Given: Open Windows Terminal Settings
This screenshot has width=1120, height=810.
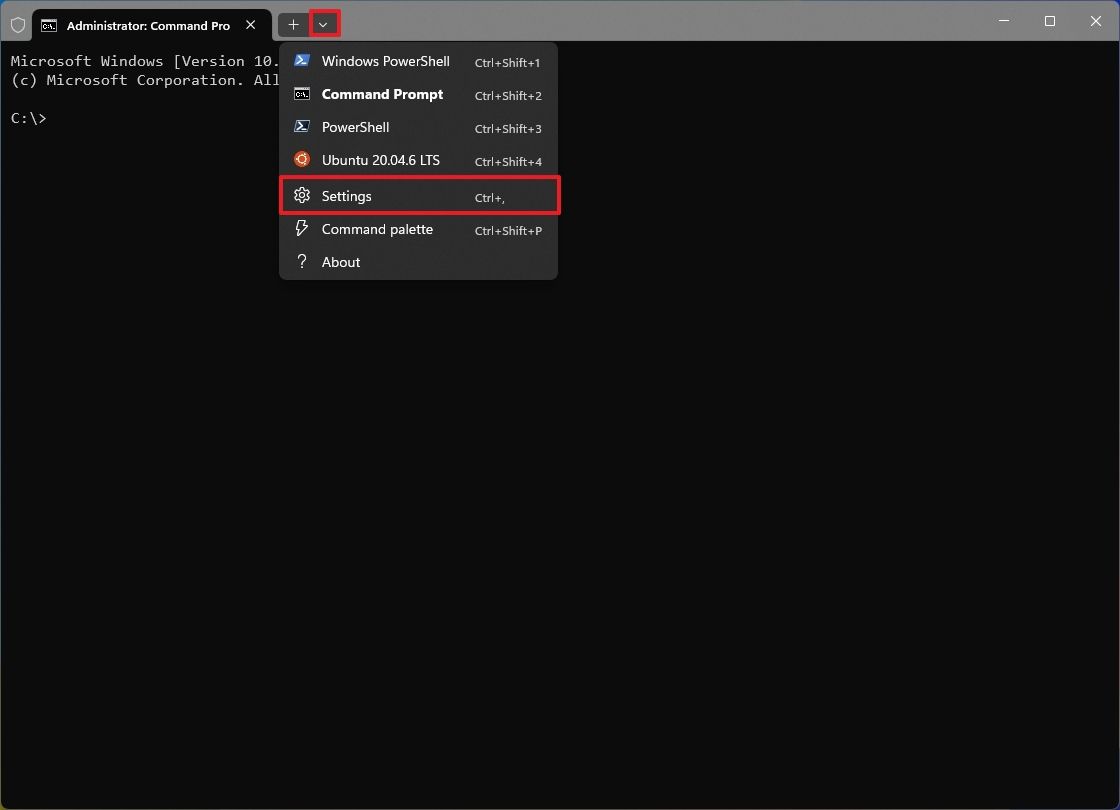Looking at the screenshot, I should coord(345,195).
